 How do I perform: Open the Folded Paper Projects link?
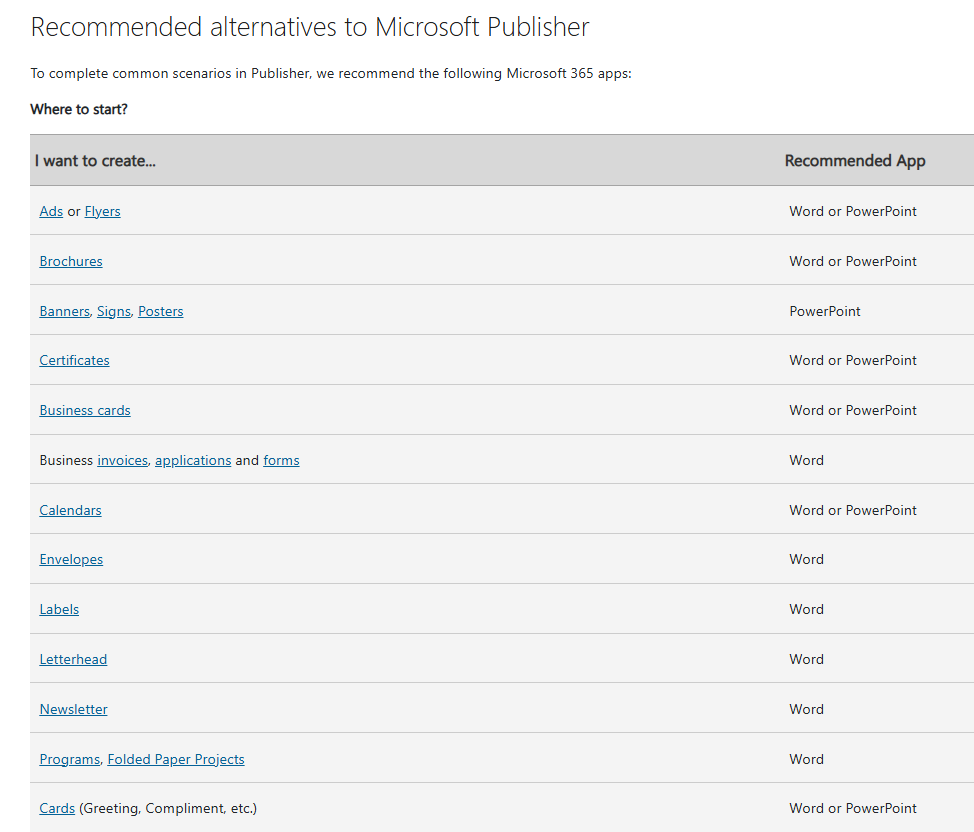[x=176, y=759]
